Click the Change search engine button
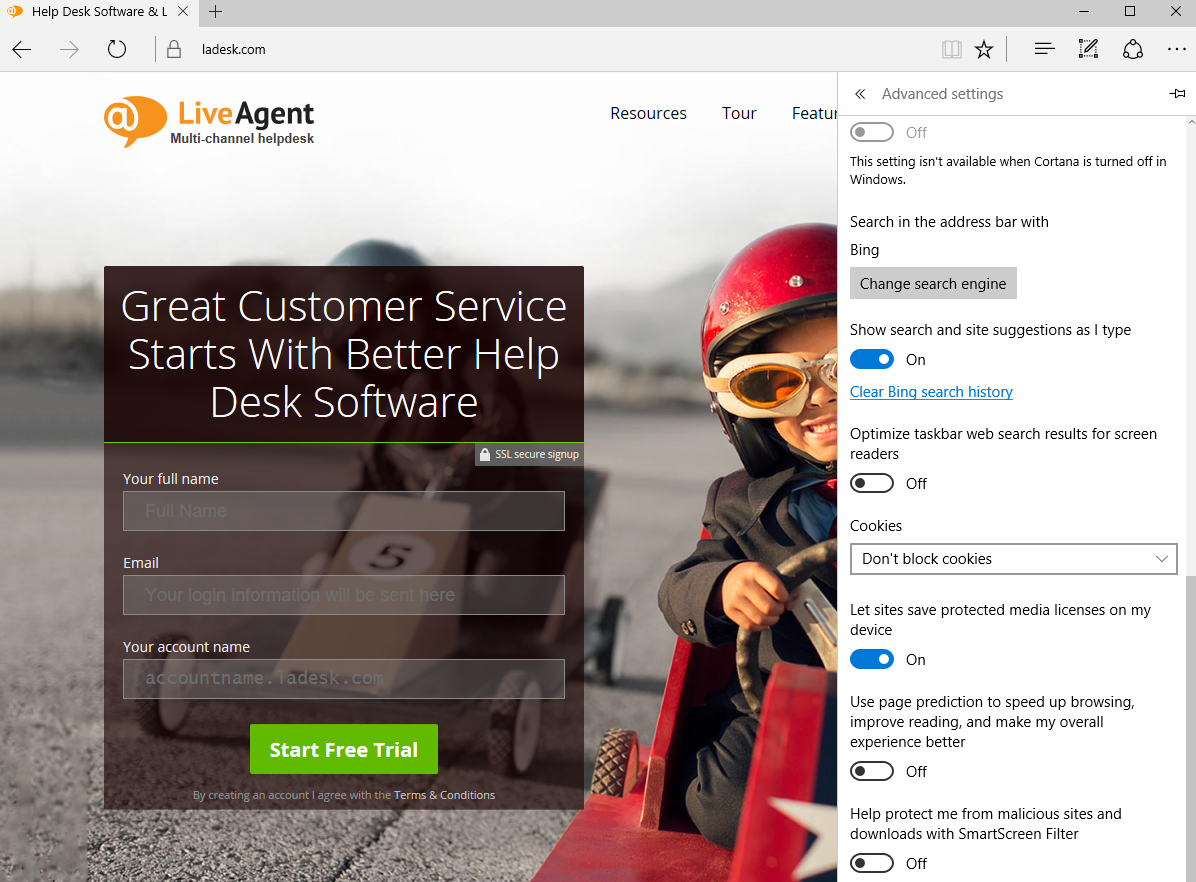 (933, 284)
